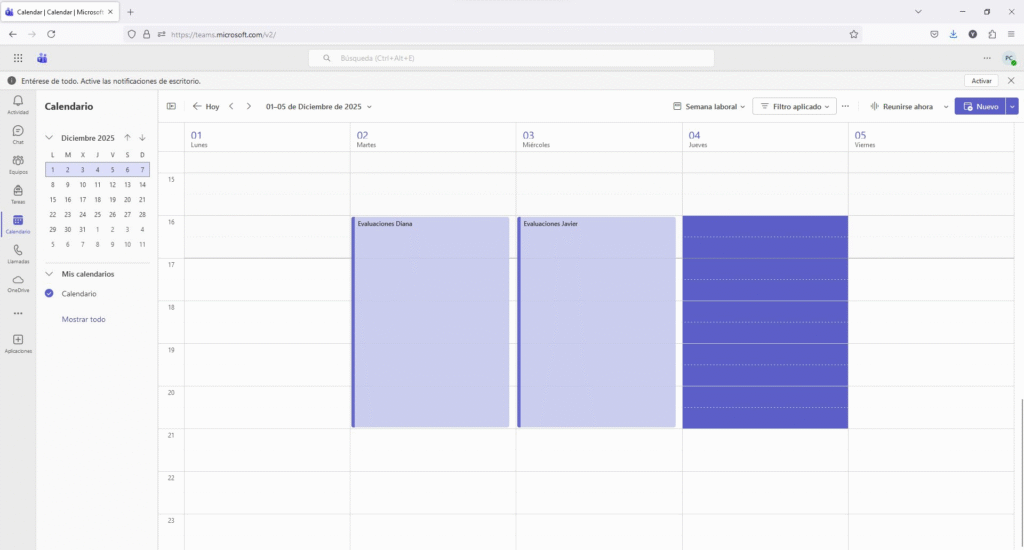This screenshot has width=1024, height=550.
Task: Click the Búsqueda search field
Action: 511,58
